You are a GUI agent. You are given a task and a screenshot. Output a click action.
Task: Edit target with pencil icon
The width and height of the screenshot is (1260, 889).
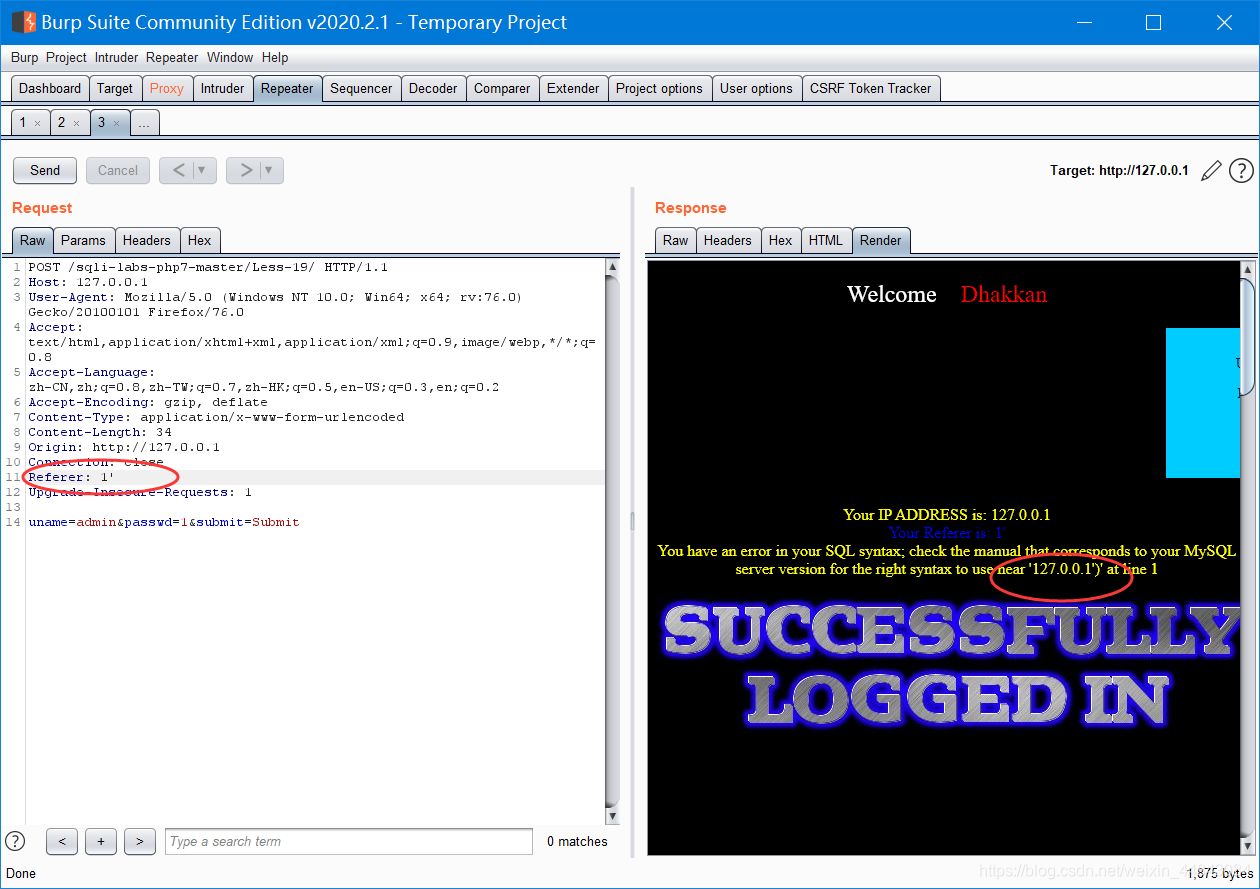coord(1211,171)
